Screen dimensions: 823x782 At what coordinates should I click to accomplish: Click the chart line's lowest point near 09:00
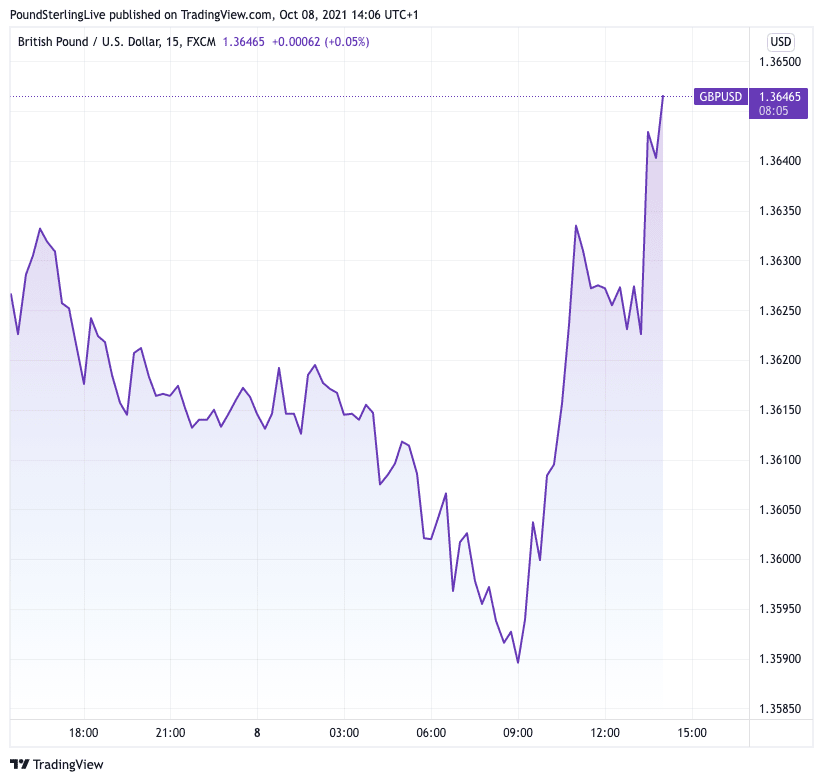tap(518, 662)
